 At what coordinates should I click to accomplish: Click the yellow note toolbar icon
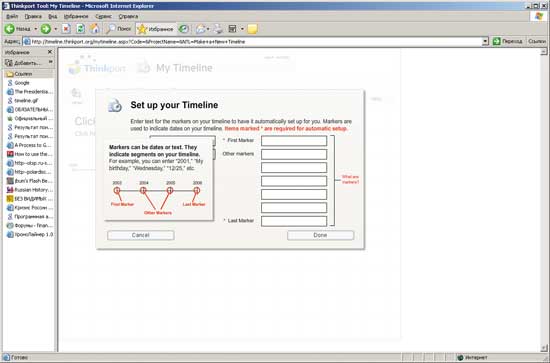coord(252,29)
